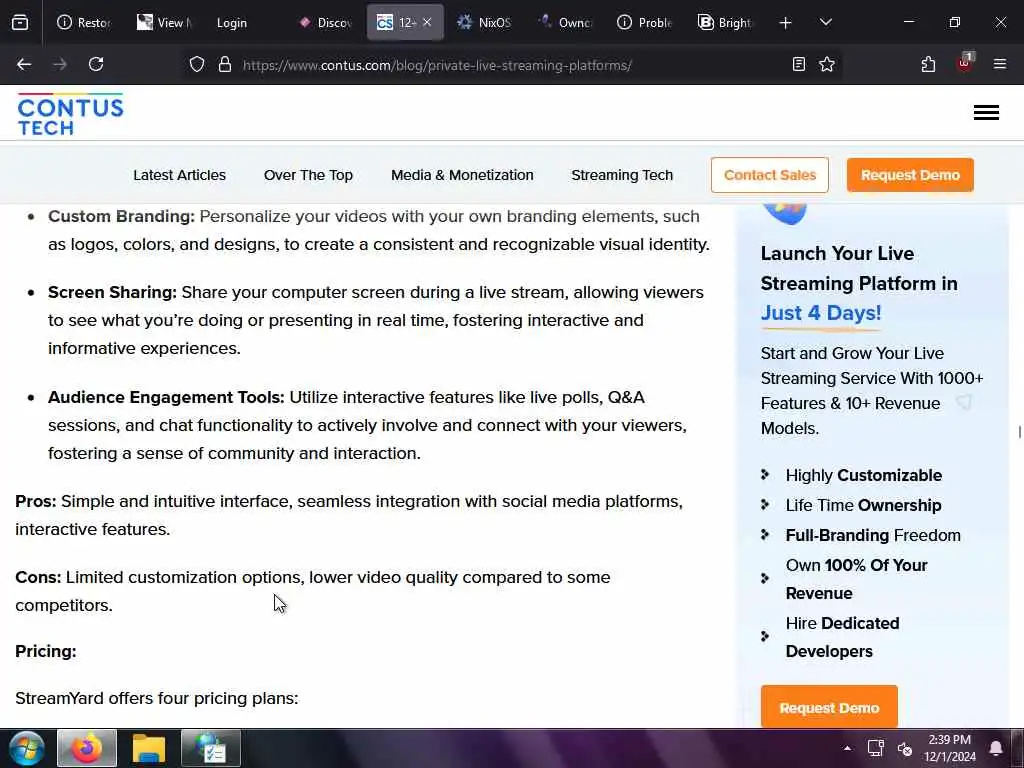The width and height of the screenshot is (1024, 768).
Task: Click Hire Dedicated Developers bullet
Action: 842,637
